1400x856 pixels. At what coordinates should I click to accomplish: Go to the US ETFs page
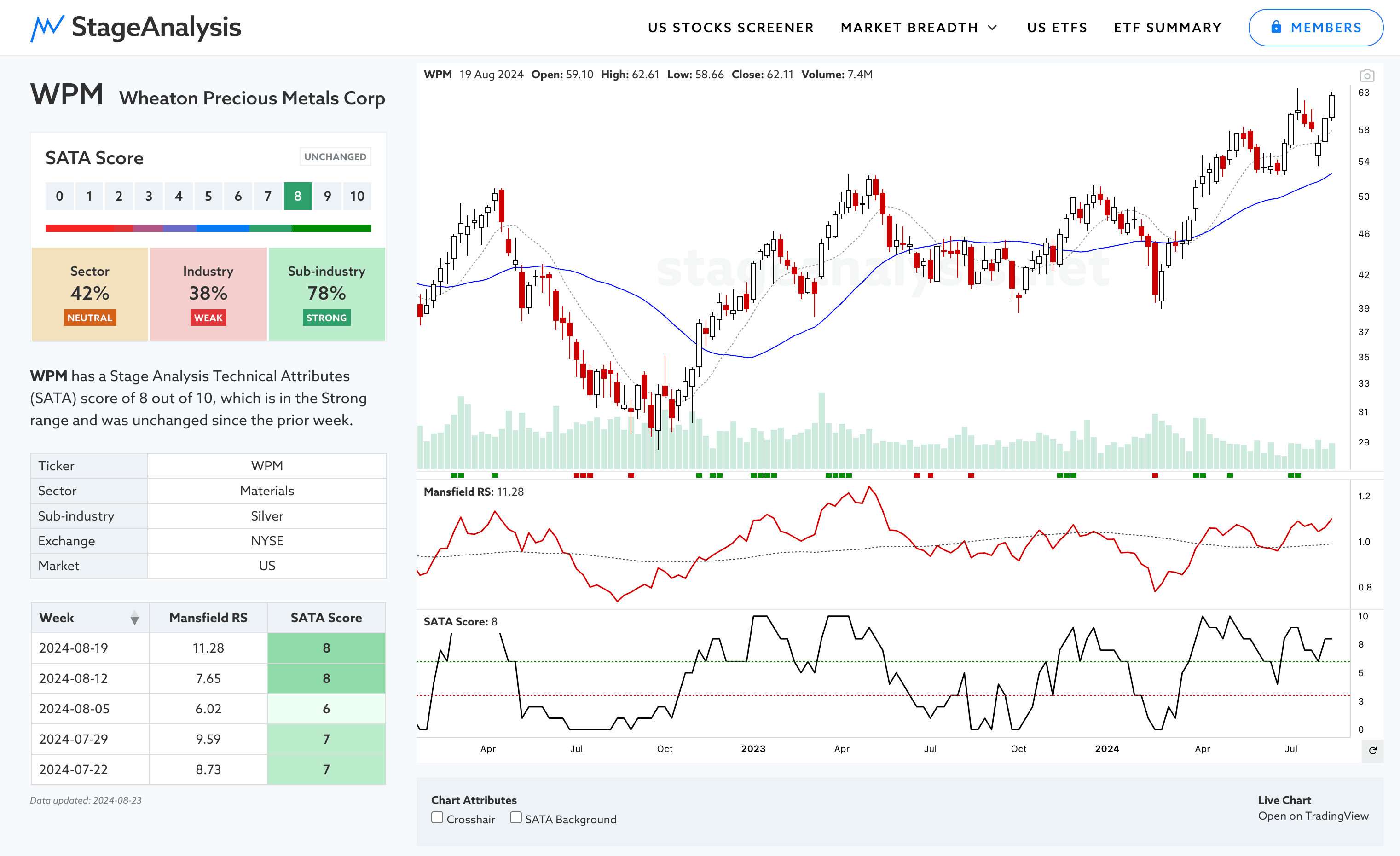[1057, 28]
